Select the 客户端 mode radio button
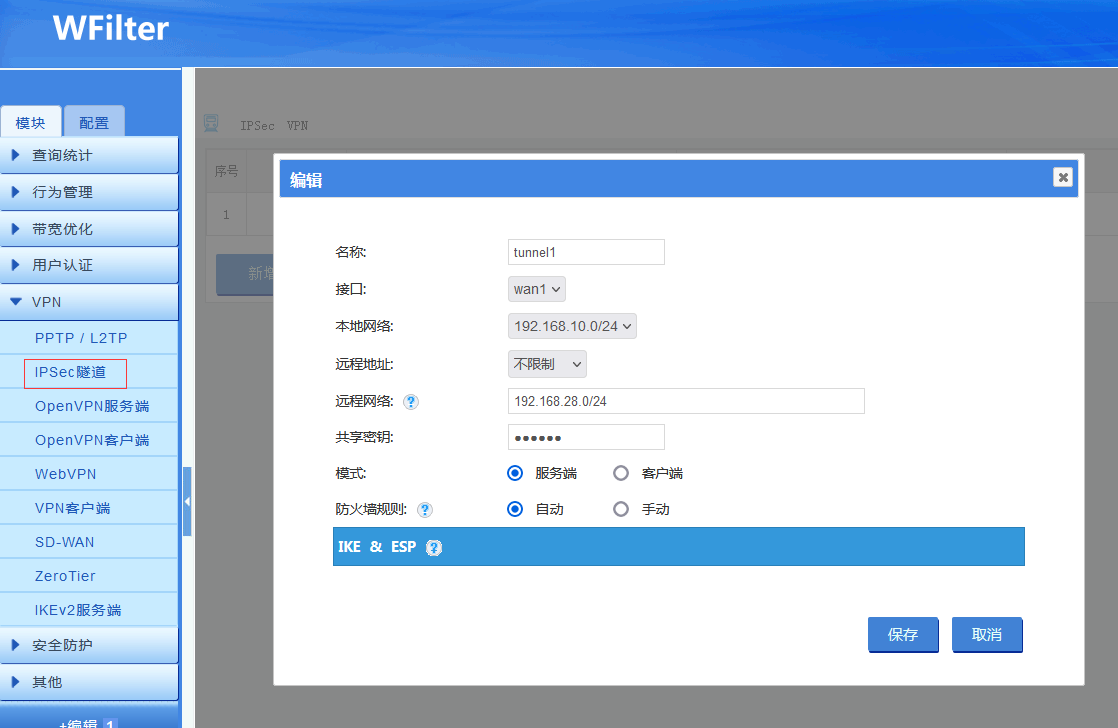The height and width of the screenshot is (728, 1118). click(x=621, y=473)
